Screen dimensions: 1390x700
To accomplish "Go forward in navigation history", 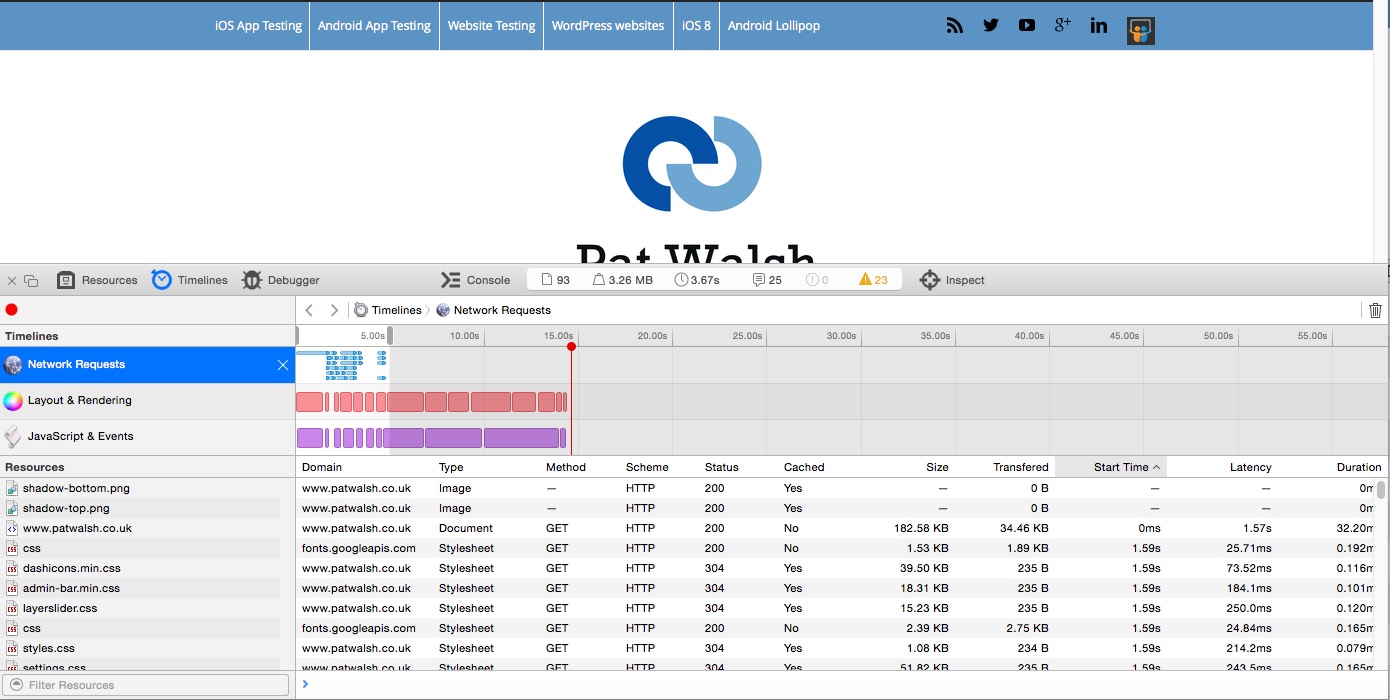I will point(334,310).
